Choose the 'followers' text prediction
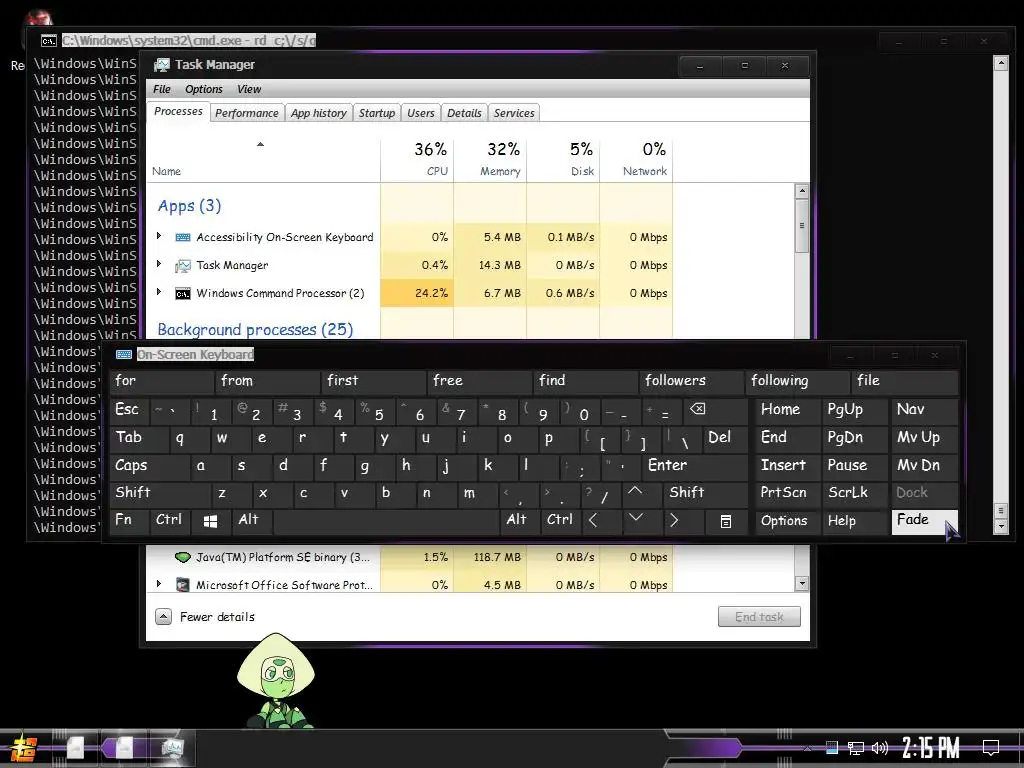This screenshot has height=768, width=1024. [x=692, y=381]
